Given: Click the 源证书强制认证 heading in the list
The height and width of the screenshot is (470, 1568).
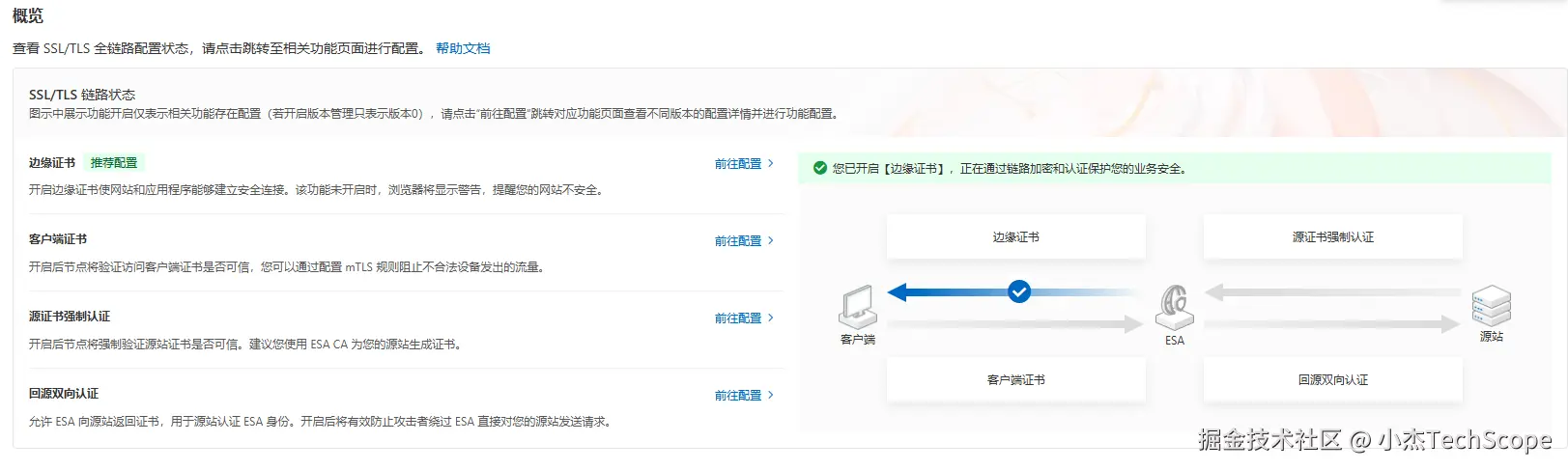Looking at the screenshot, I should pos(70,317).
